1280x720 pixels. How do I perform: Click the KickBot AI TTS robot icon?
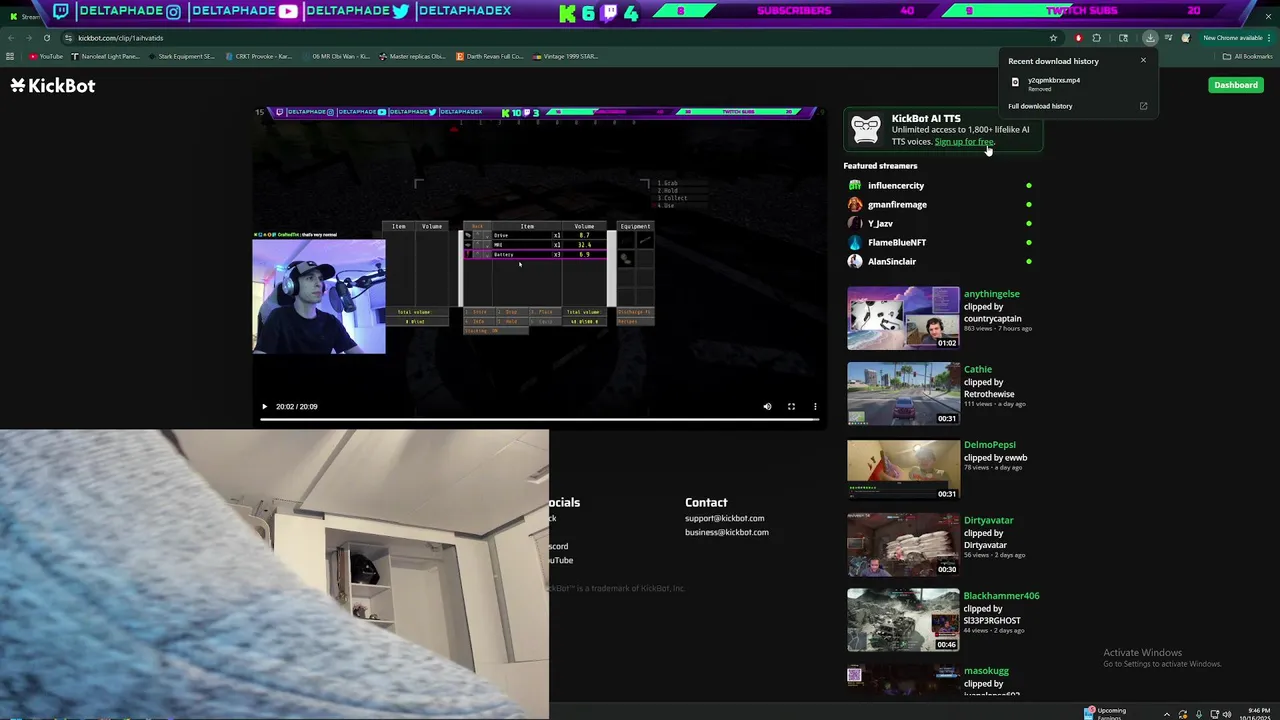click(866, 130)
